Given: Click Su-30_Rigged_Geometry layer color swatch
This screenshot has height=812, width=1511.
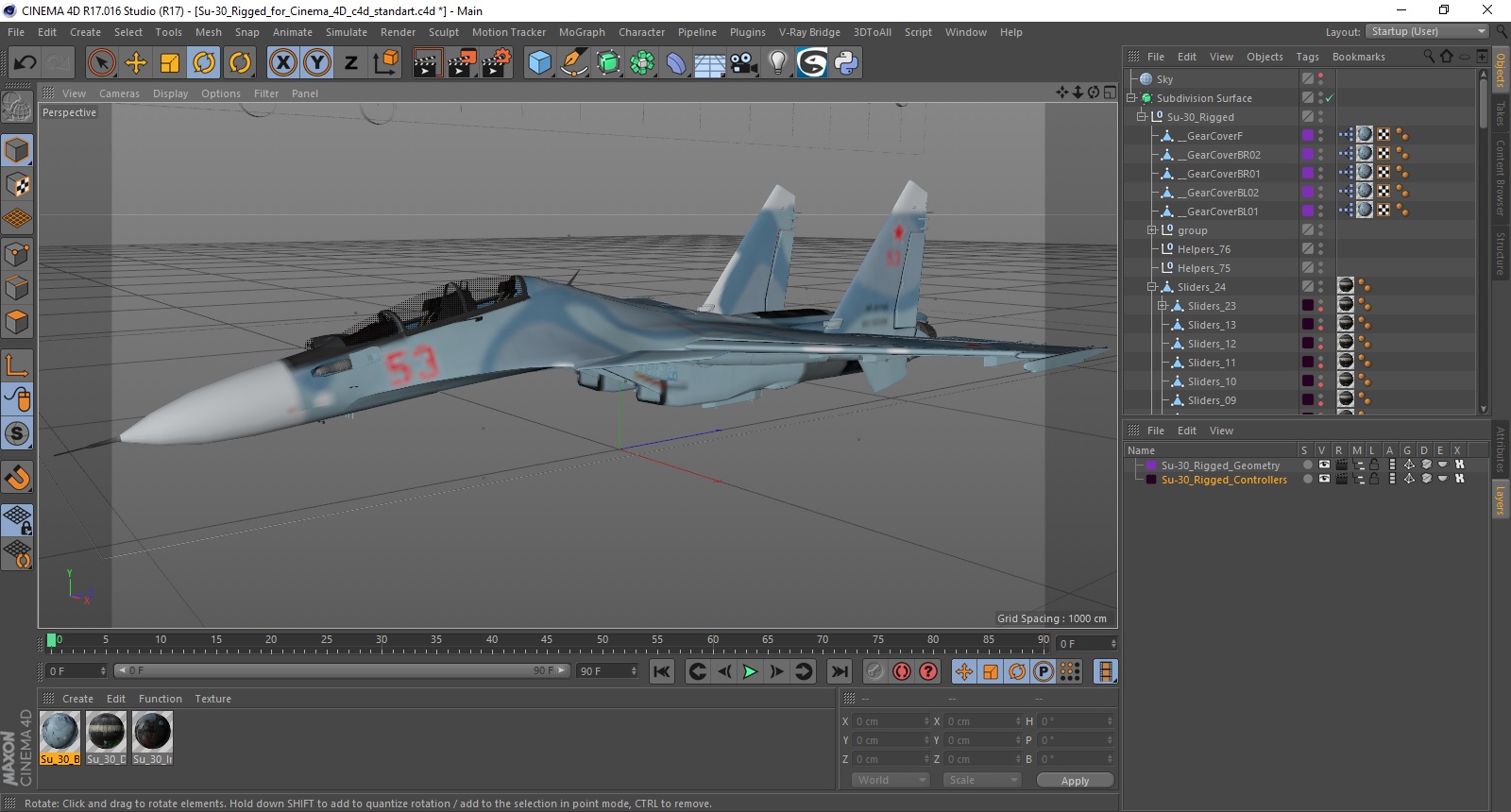Looking at the screenshot, I should (x=1151, y=465).
